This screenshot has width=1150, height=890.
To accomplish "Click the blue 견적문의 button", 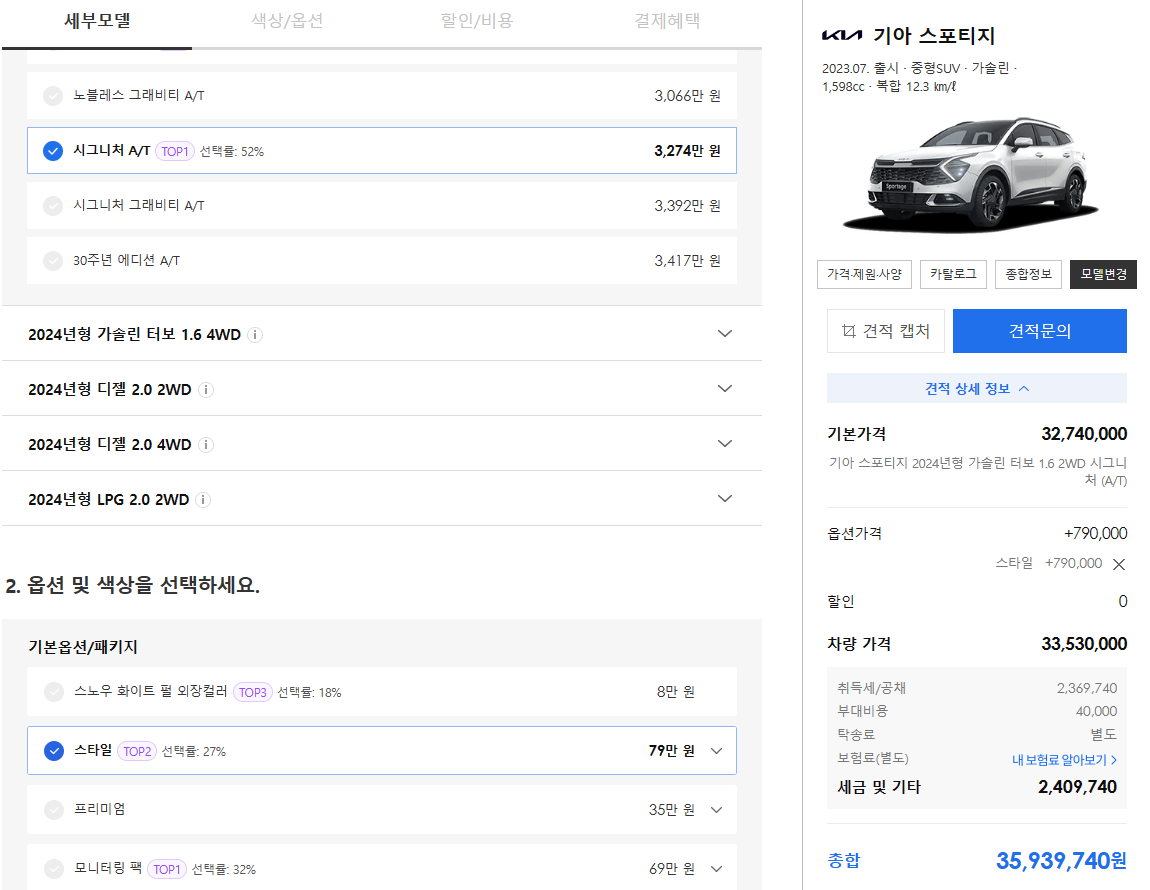I will point(1039,331).
